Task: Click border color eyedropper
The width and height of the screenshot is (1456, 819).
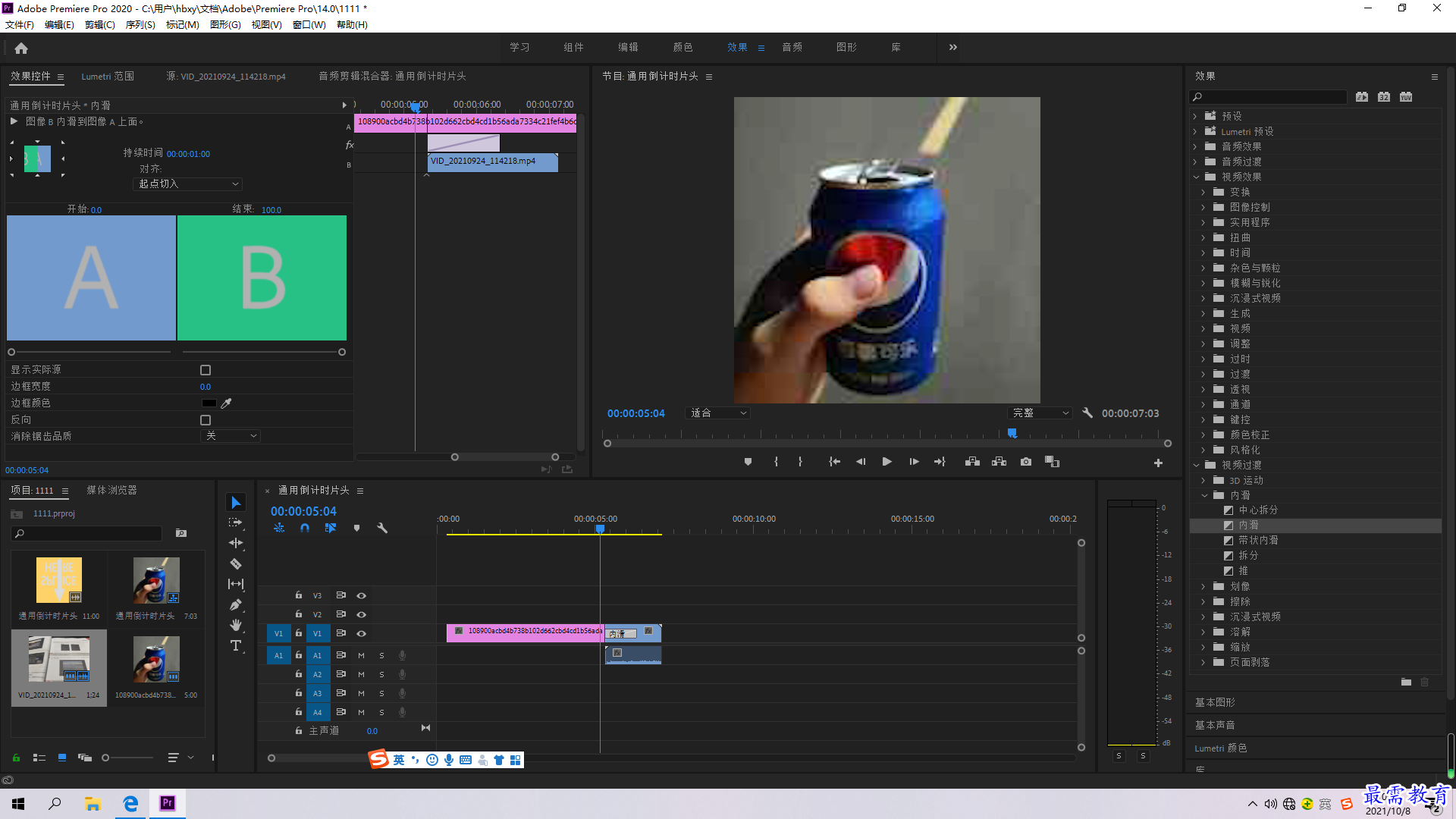Action: coord(226,403)
